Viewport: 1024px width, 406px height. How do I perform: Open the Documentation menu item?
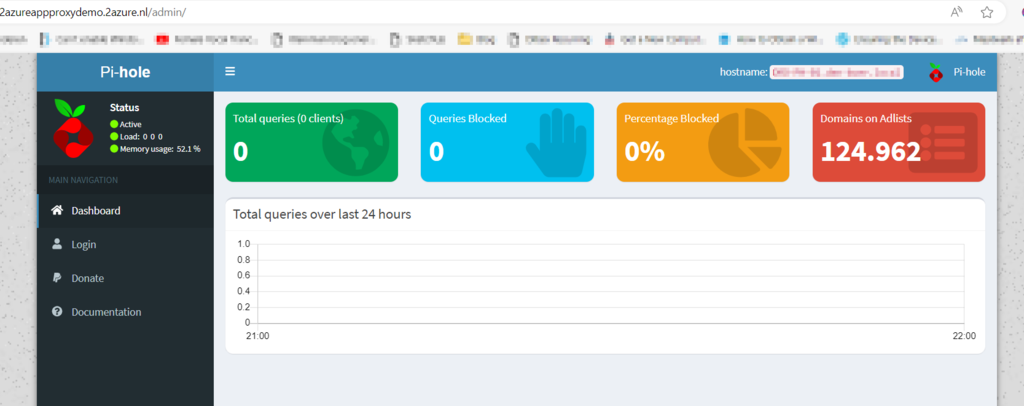pos(125,313)
